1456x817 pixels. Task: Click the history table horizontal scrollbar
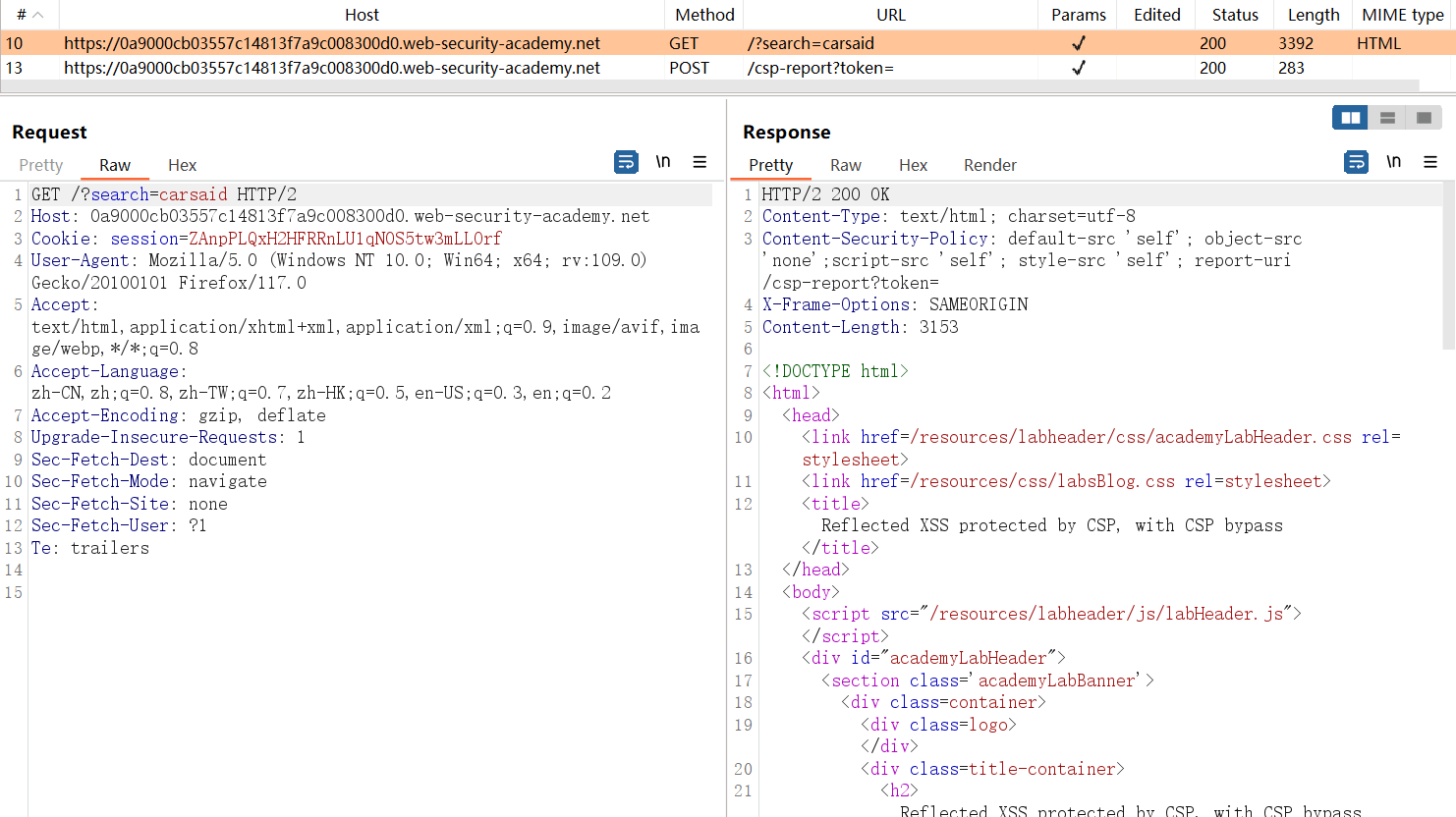coord(707,86)
